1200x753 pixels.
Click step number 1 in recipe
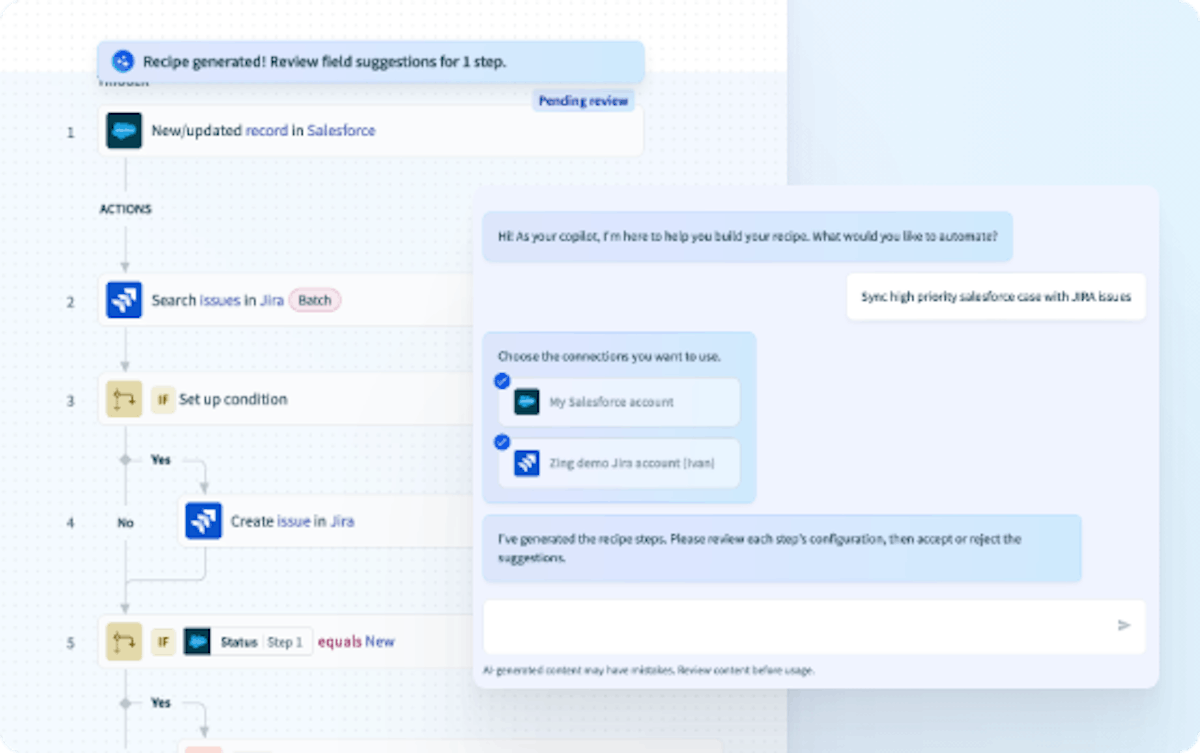coord(70,132)
